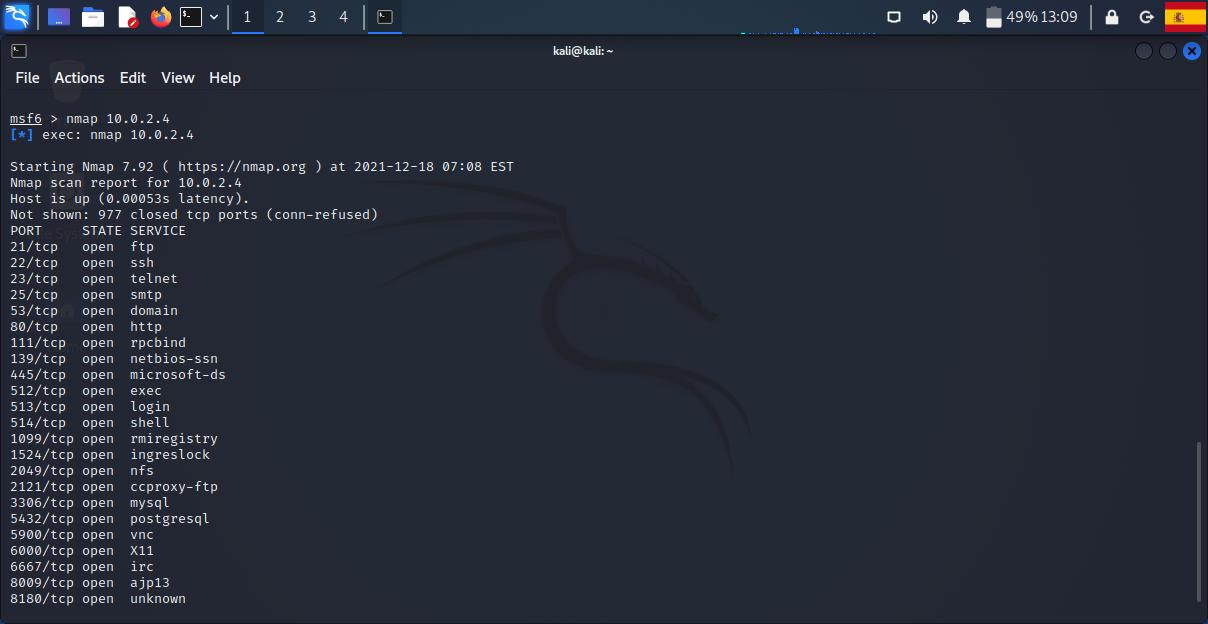This screenshot has height=624, width=1208.
Task: Click the 53/tcp domain row
Action: pos(94,311)
